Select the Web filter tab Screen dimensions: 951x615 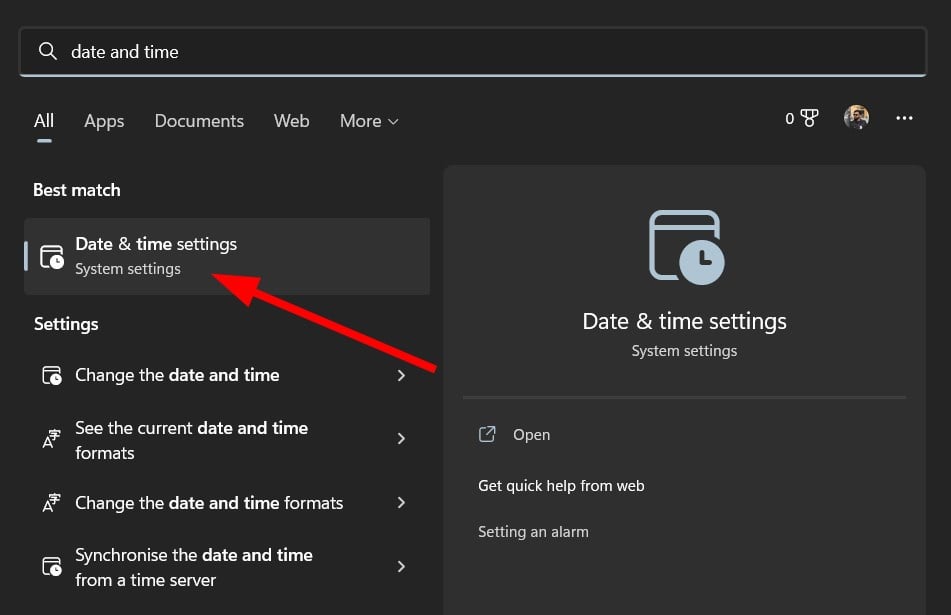point(291,121)
